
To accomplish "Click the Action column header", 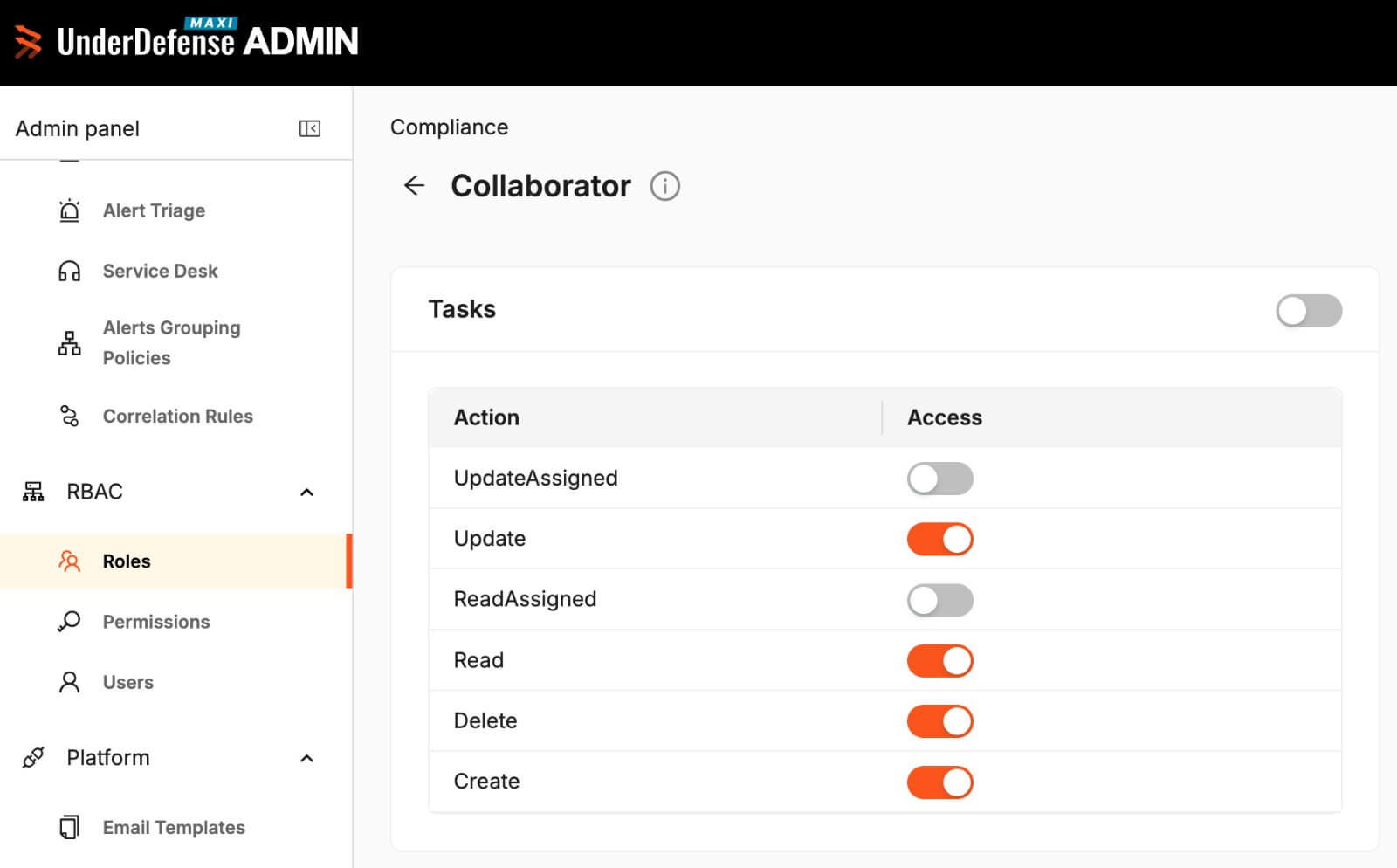I will 486,417.
